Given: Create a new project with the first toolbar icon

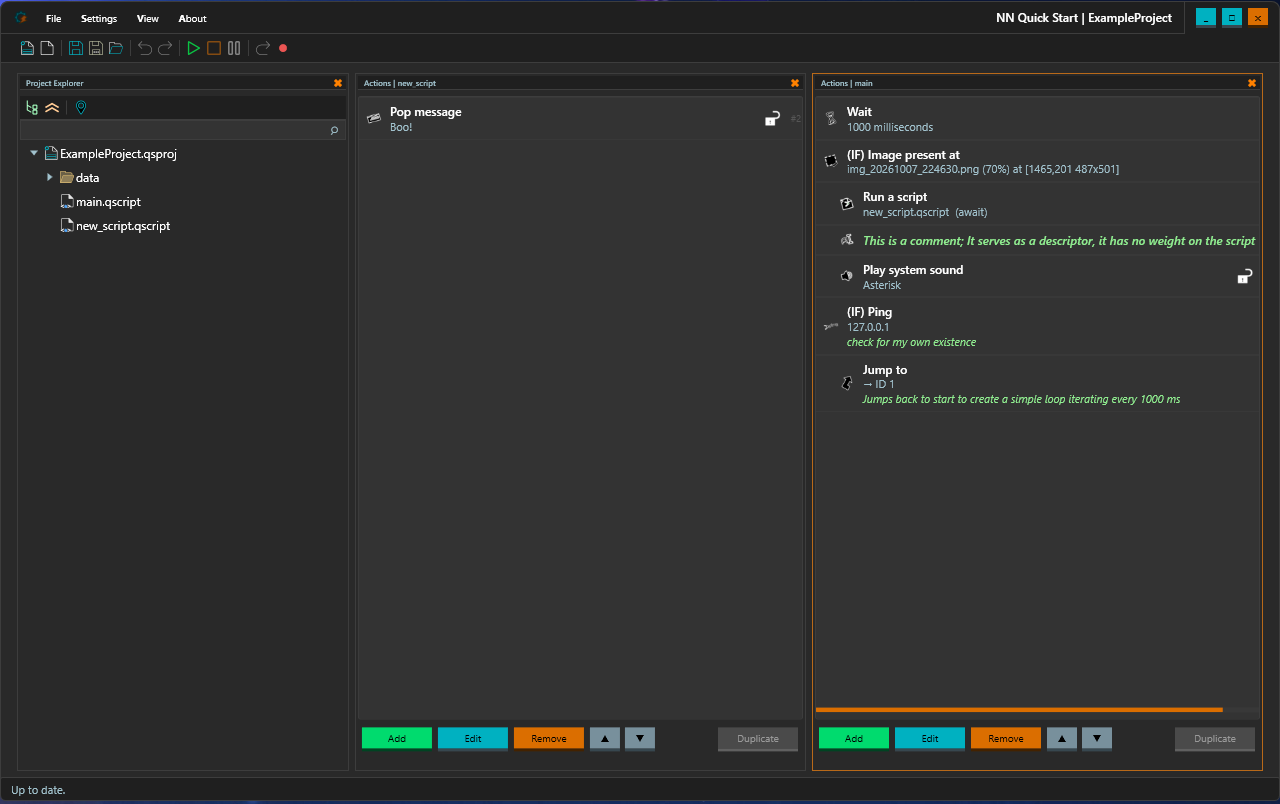Looking at the screenshot, I should [28, 48].
